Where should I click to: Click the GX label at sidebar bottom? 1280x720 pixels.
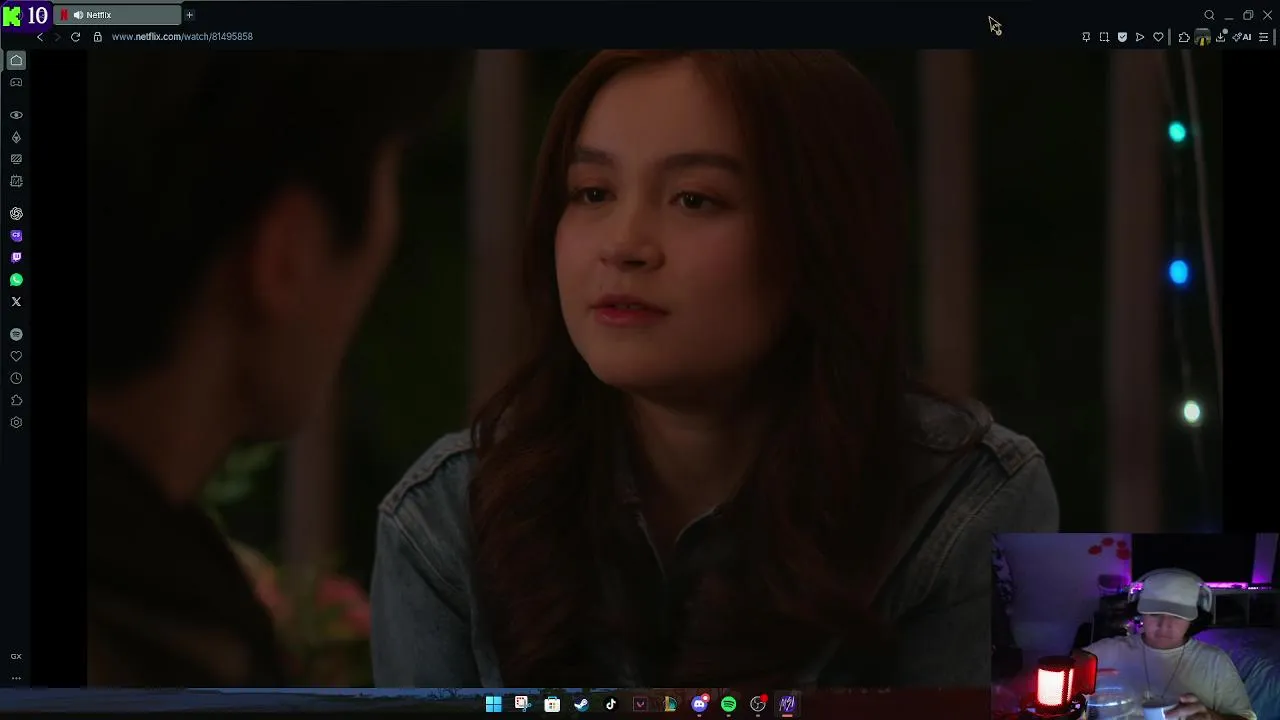[16, 656]
